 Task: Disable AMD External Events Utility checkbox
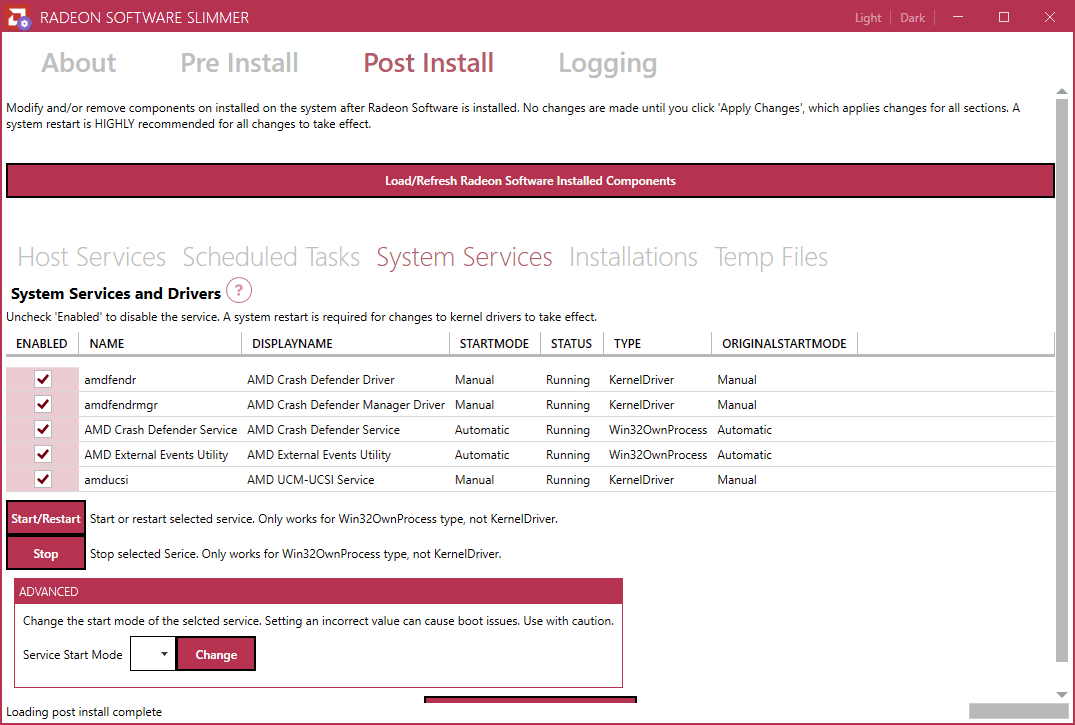[43, 454]
